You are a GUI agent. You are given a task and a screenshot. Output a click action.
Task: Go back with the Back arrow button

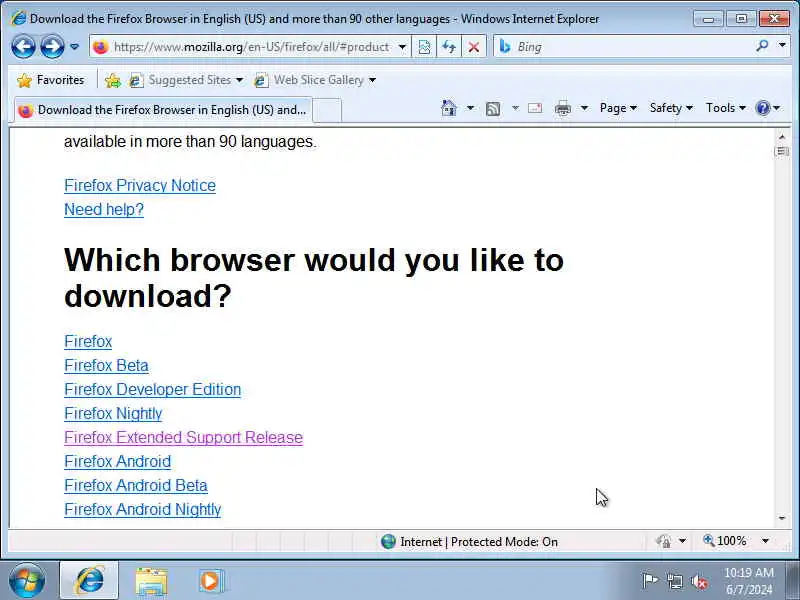[x=23, y=47]
